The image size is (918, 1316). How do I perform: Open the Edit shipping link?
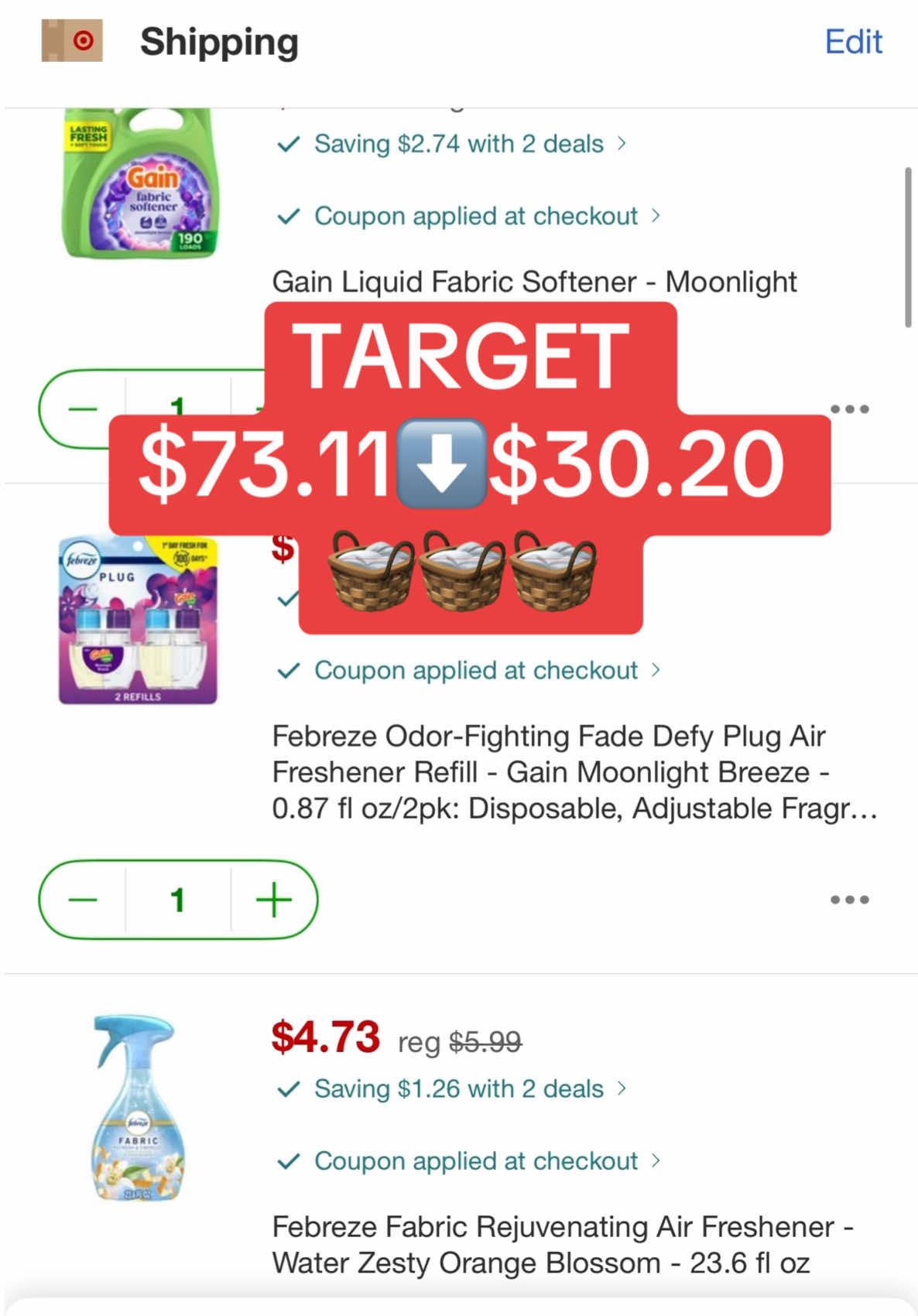point(853,42)
